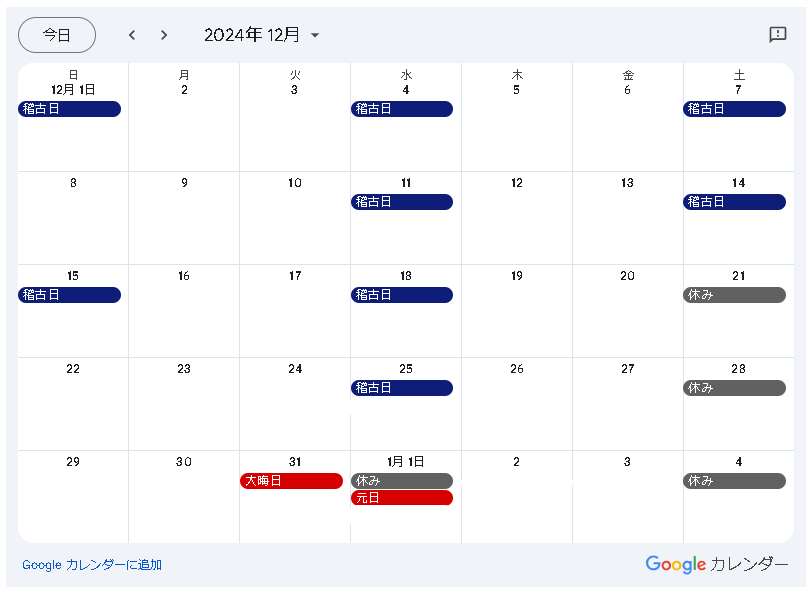Click the next month arrow
The width and height of the screenshot is (811, 594).
[x=164, y=35]
